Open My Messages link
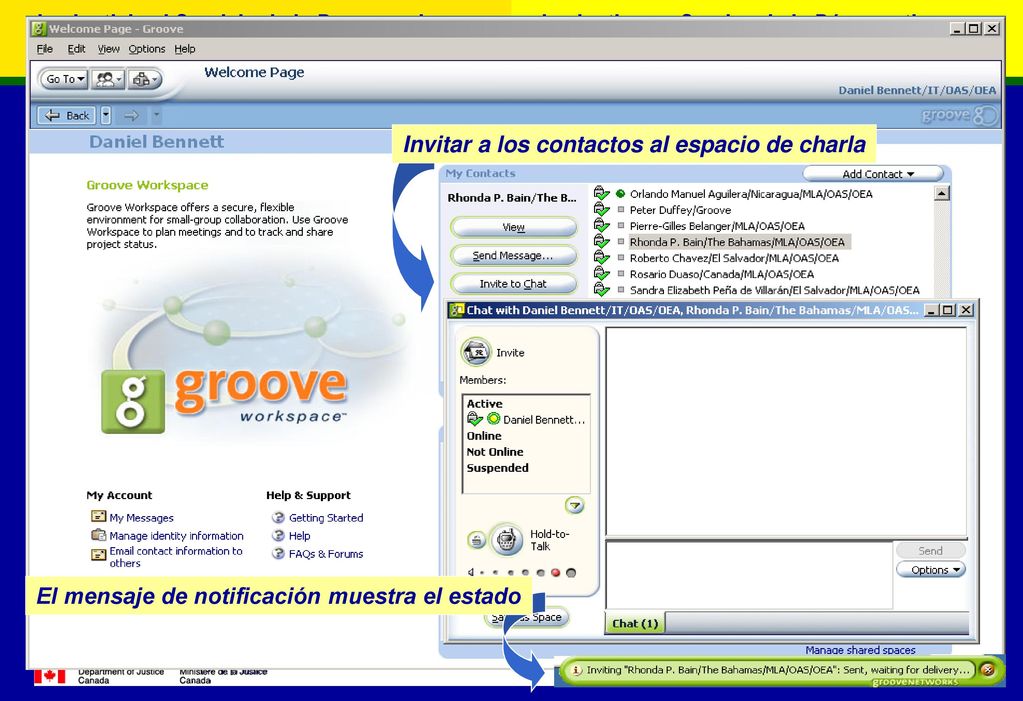 pos(142,518)
